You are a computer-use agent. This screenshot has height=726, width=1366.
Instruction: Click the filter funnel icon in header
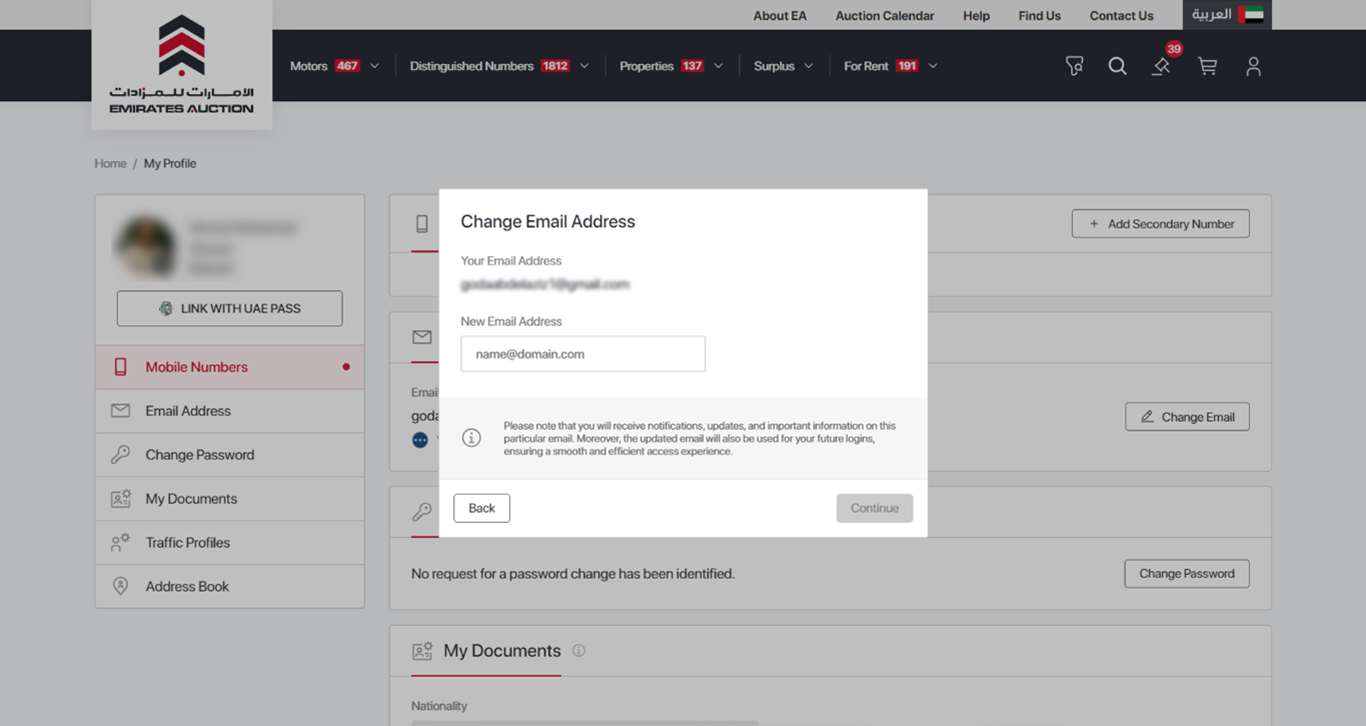point(1074,66)
